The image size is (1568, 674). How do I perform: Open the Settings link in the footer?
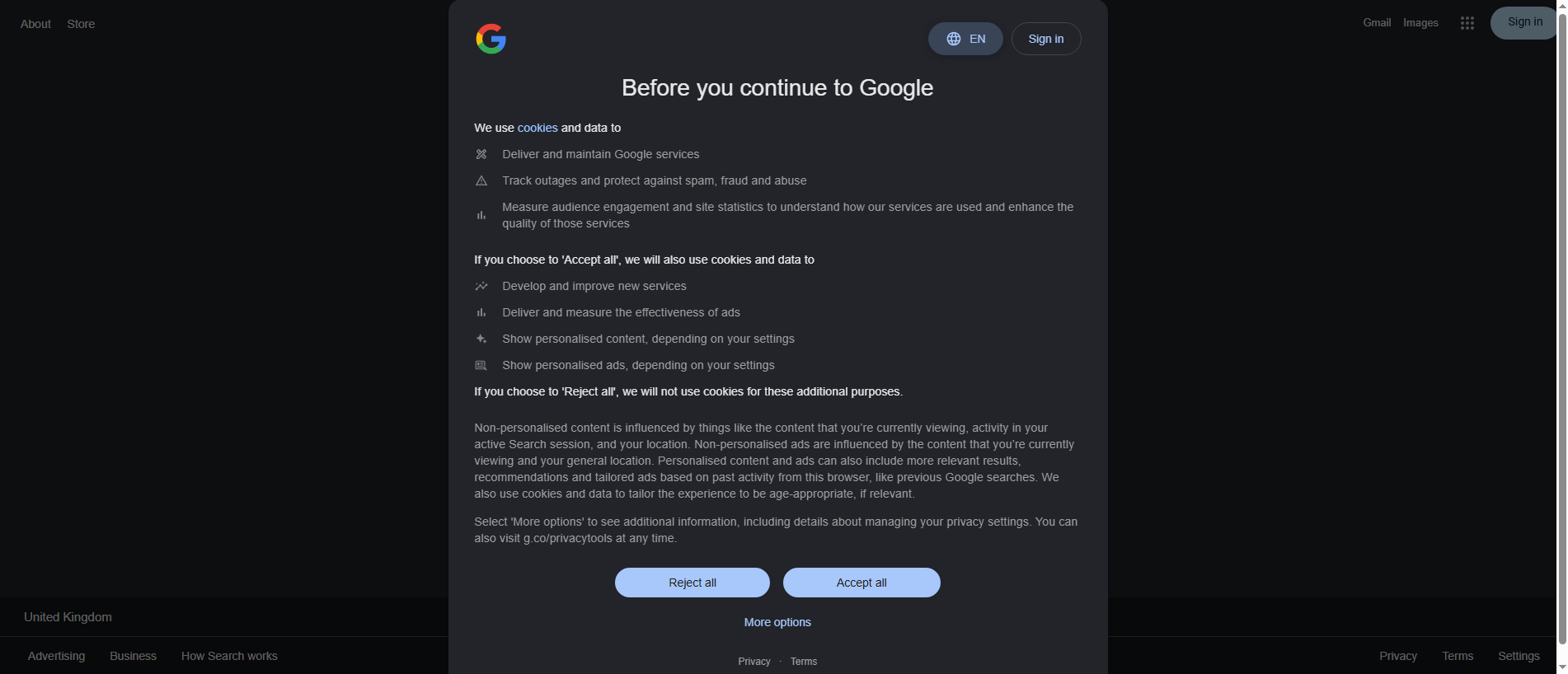[1519, 656]
